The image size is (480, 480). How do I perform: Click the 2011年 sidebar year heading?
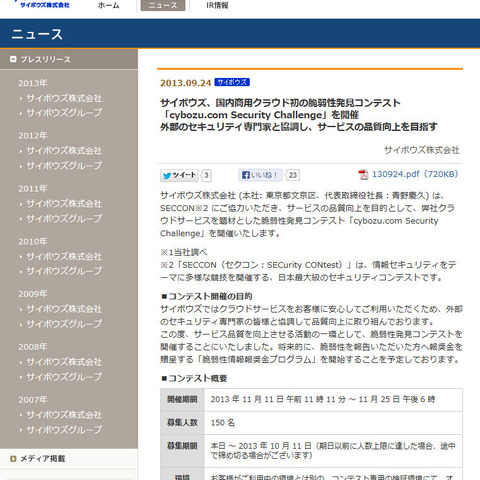click(x=33, y=189)
